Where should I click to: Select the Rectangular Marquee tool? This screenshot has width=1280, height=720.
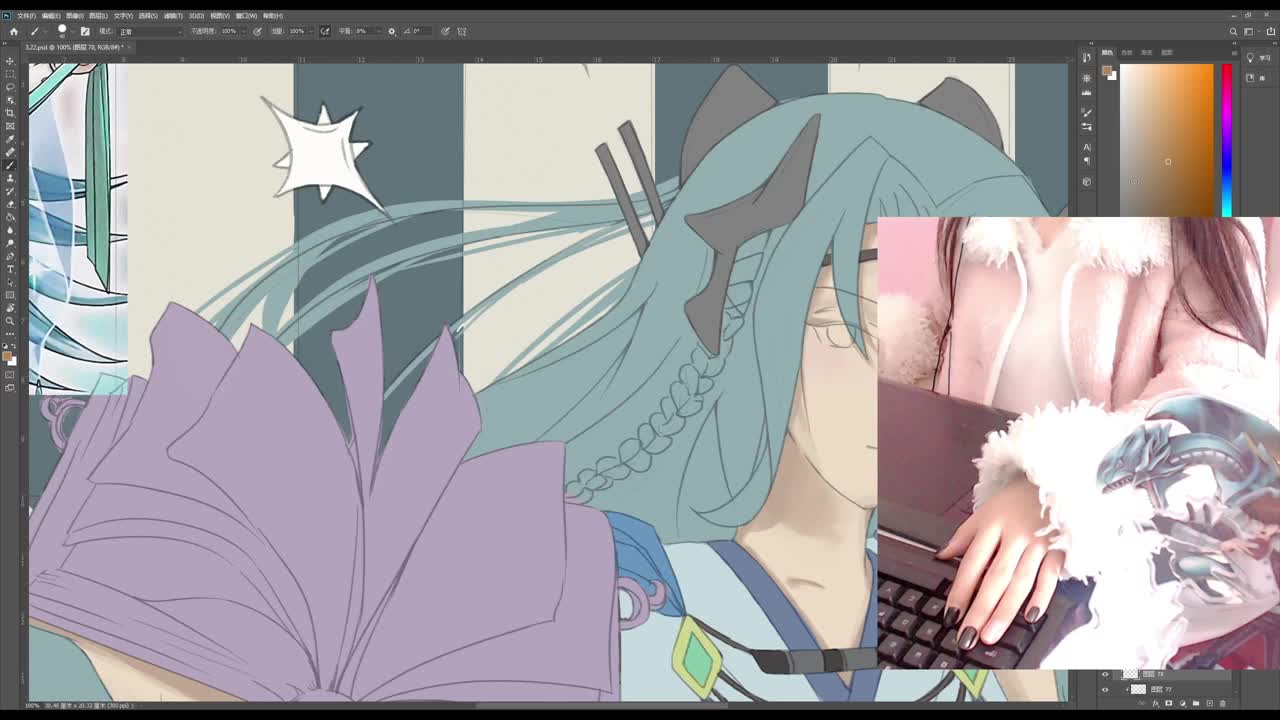tap(10, 73)
